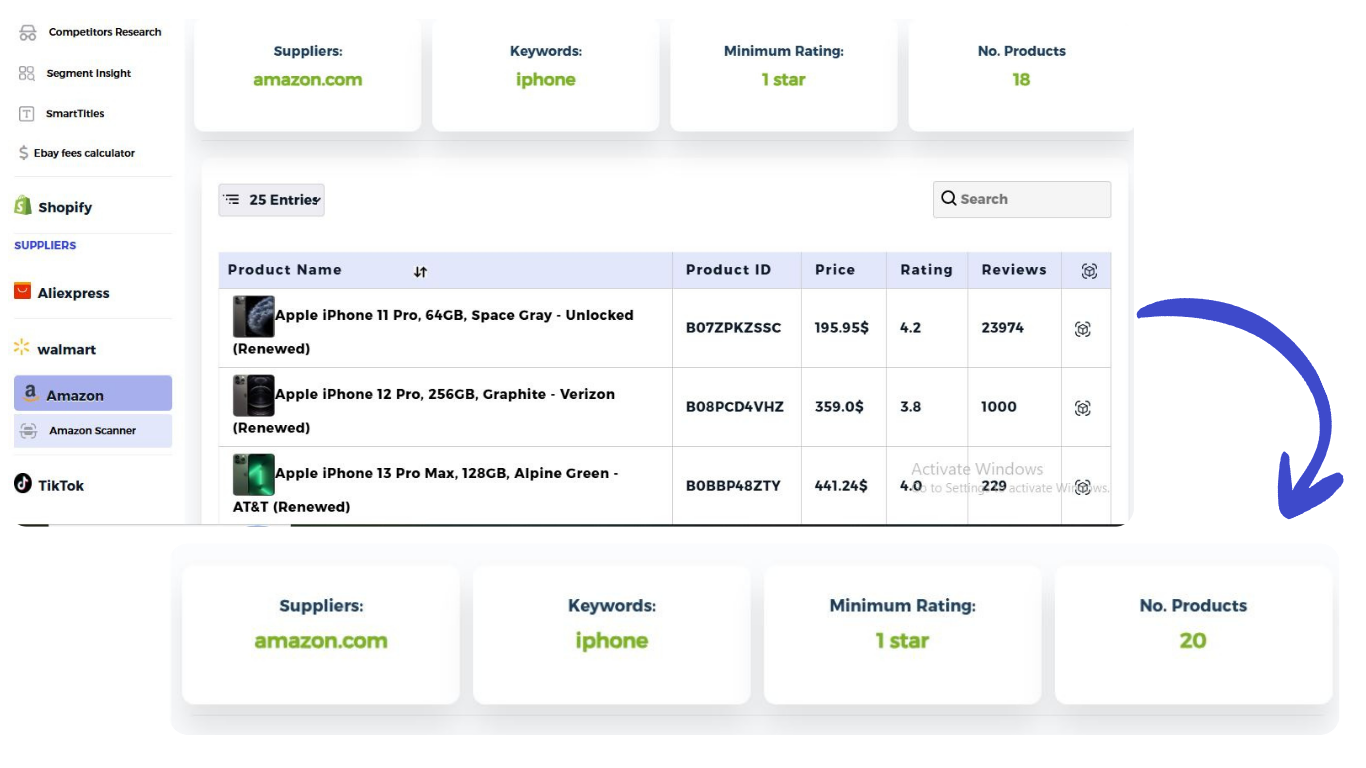Click price 441.24$
The height and width of the screenshot is (768, 1366).
pos(841,486)
